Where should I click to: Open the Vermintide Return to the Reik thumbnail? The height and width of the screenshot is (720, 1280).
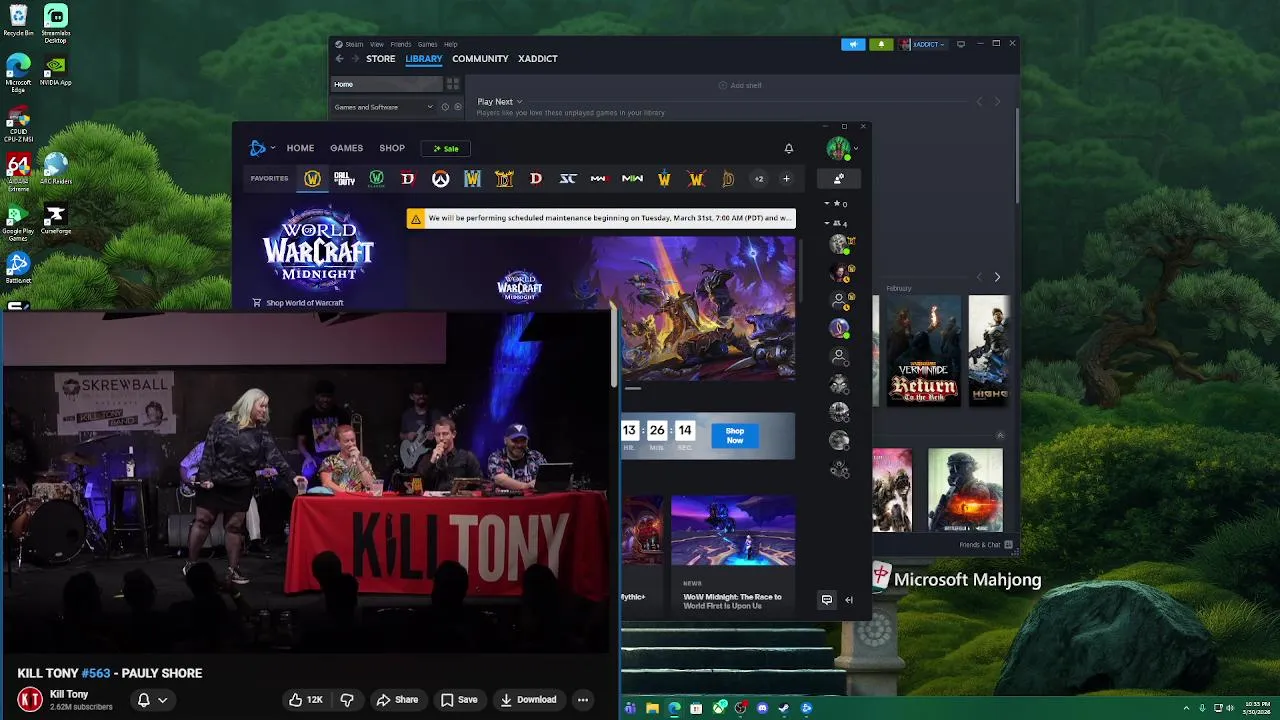924,350
